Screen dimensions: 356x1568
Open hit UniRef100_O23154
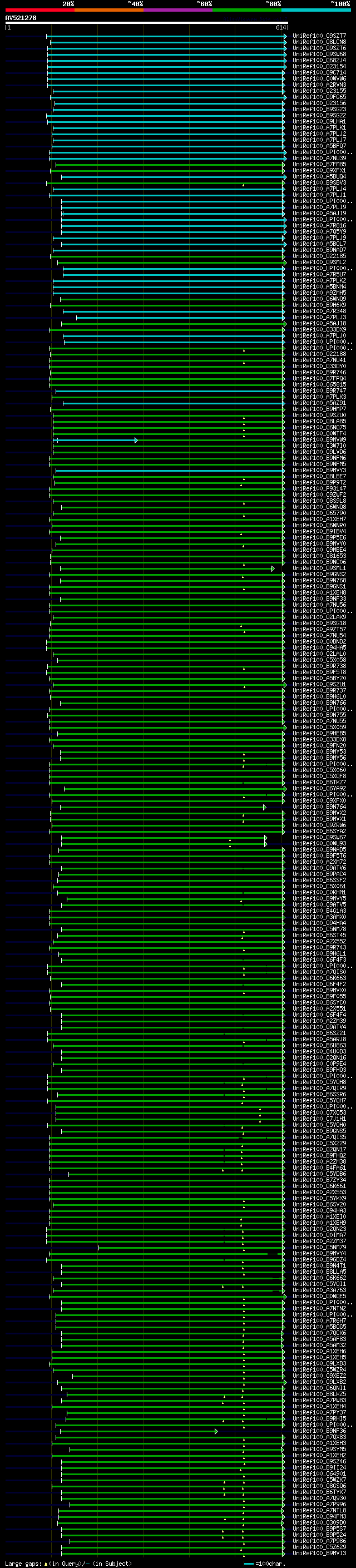(x=319, y=66)
